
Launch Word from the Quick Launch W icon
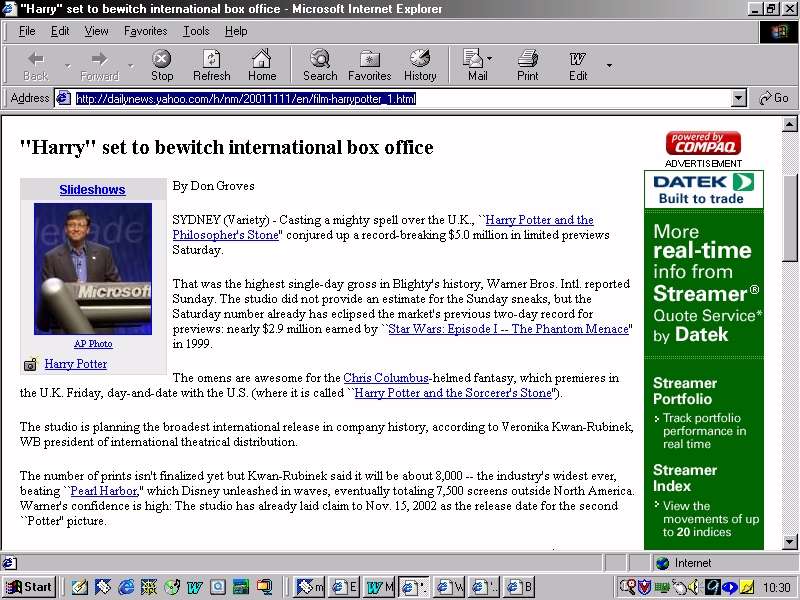coord(194,587)
